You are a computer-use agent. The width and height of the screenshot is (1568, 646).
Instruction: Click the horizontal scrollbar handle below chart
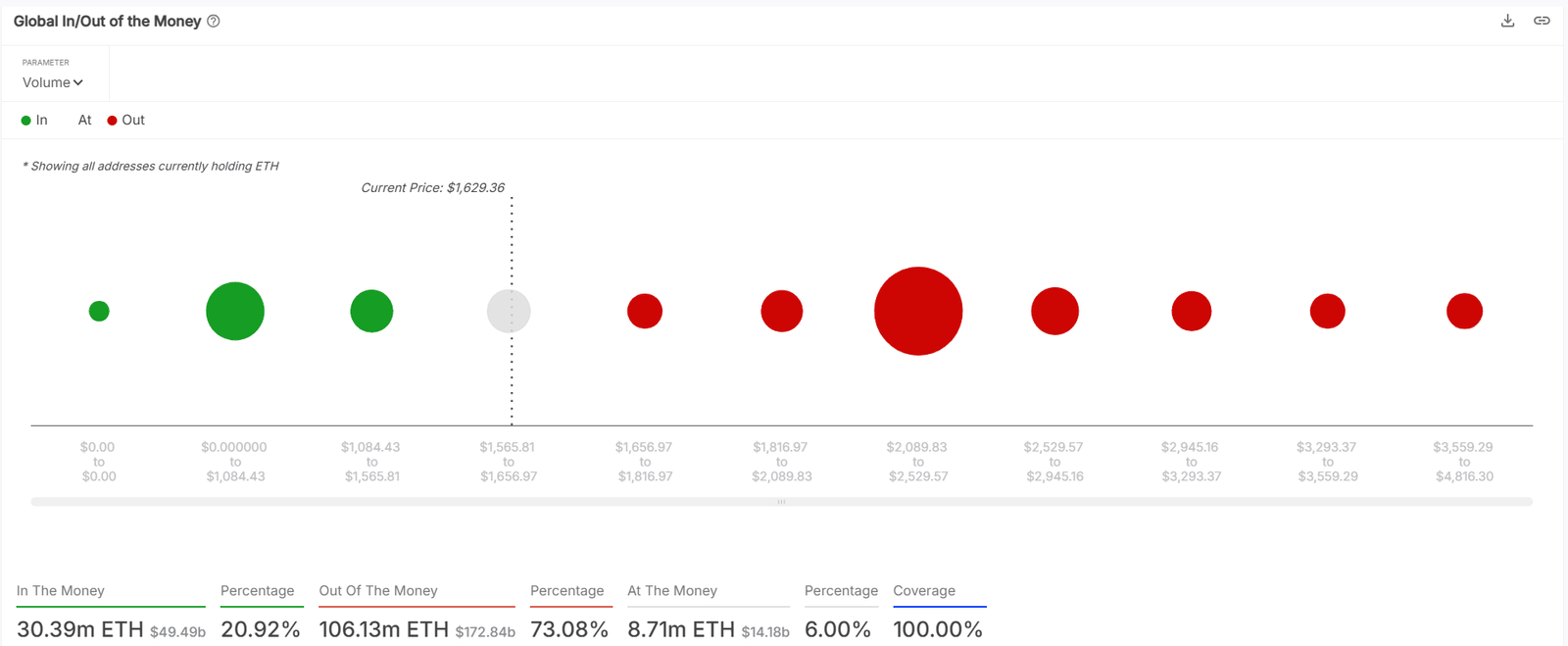point(781,502)
